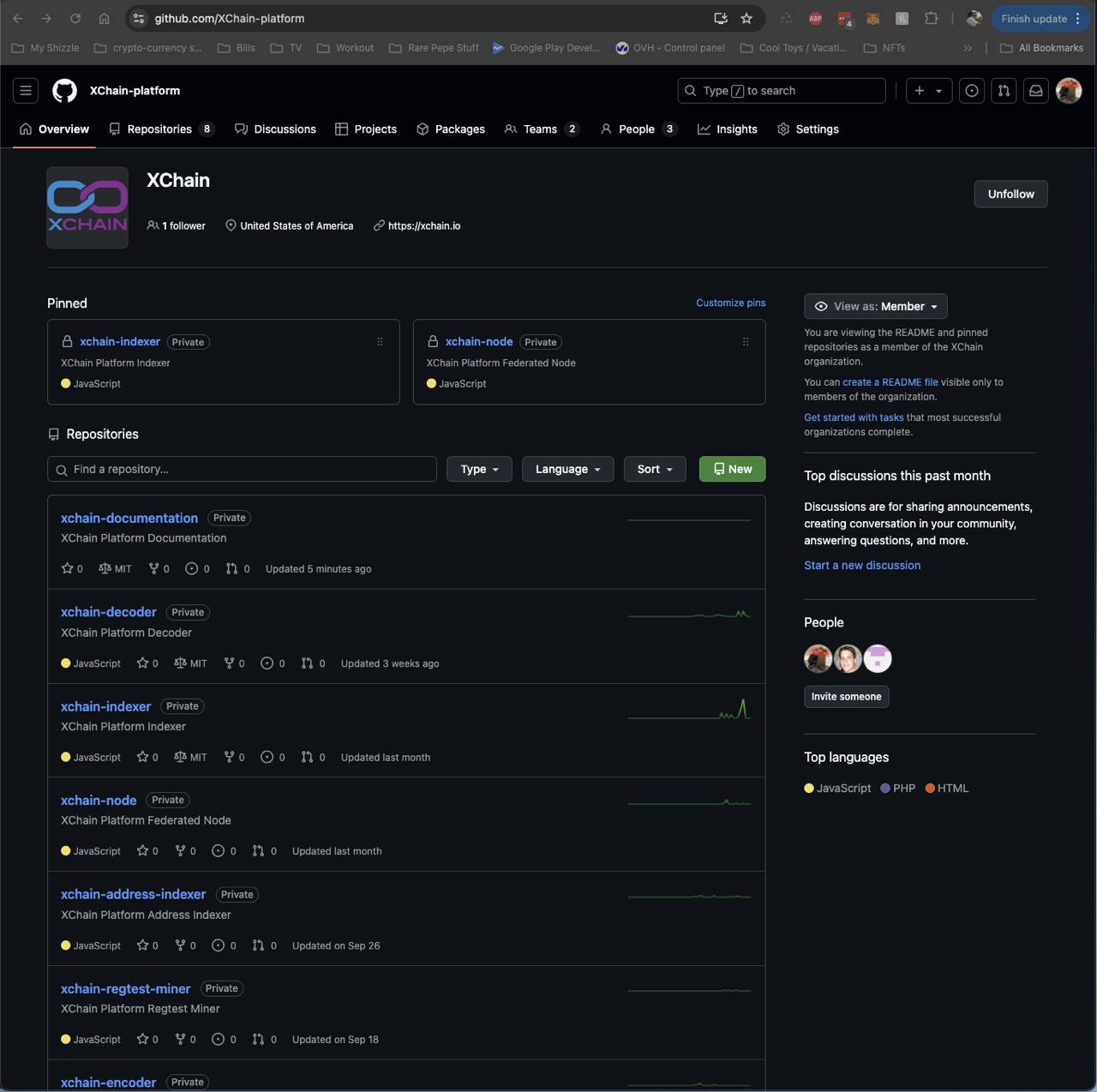The width and height of the screenshot is (1097, 1092).
Task: Click the browser back arrow
Action: point(18,18)
